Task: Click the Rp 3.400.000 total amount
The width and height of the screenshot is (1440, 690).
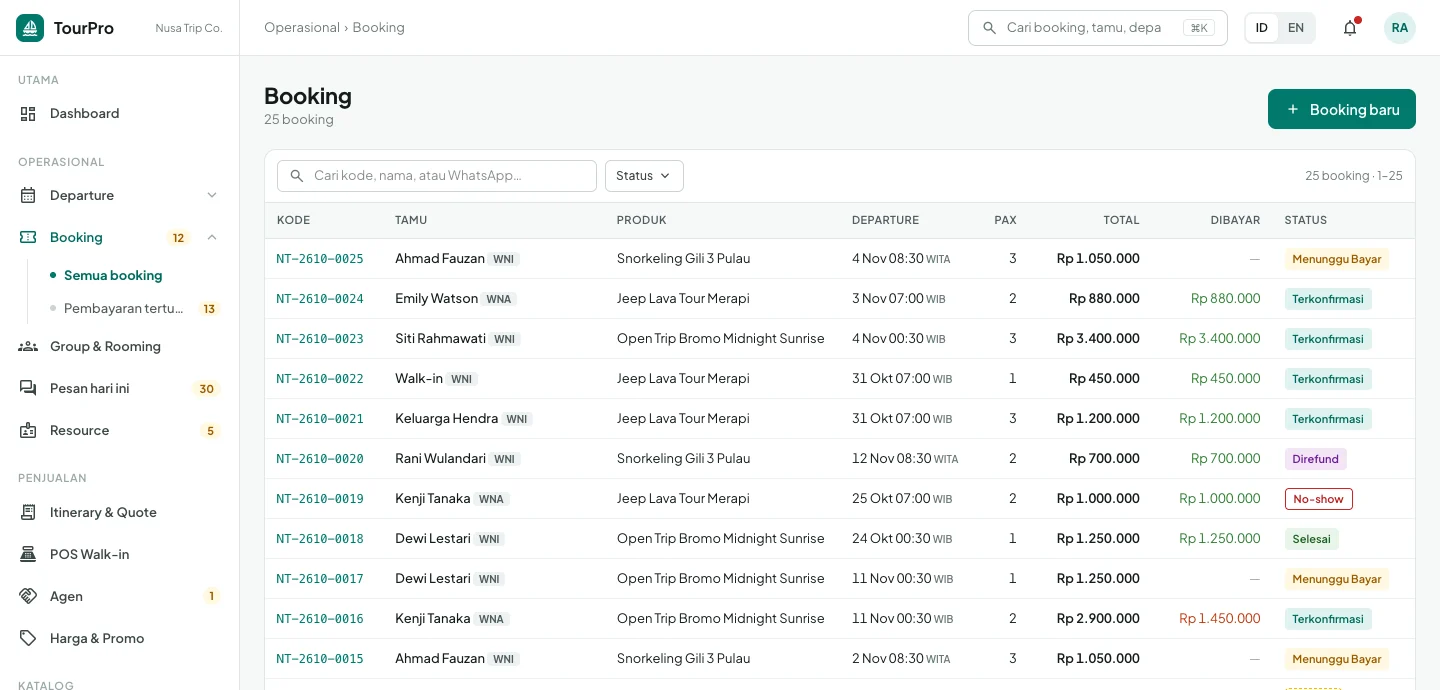Action: point(1098,339)
